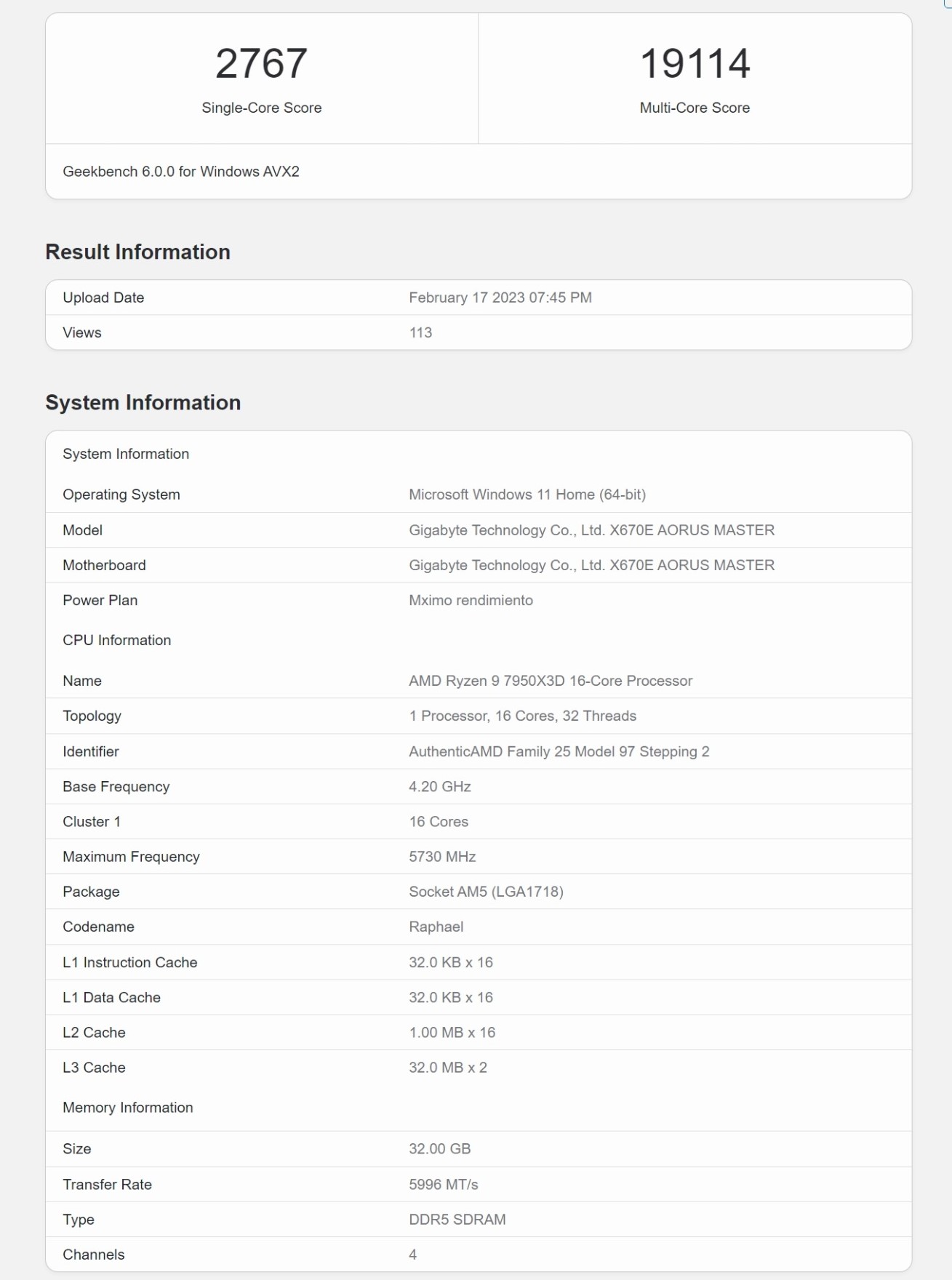This screenshot has width=952, height=1280.
Task: Select the upload date February 17 2023 07:45 PM
Action: [x=500, y=297]
